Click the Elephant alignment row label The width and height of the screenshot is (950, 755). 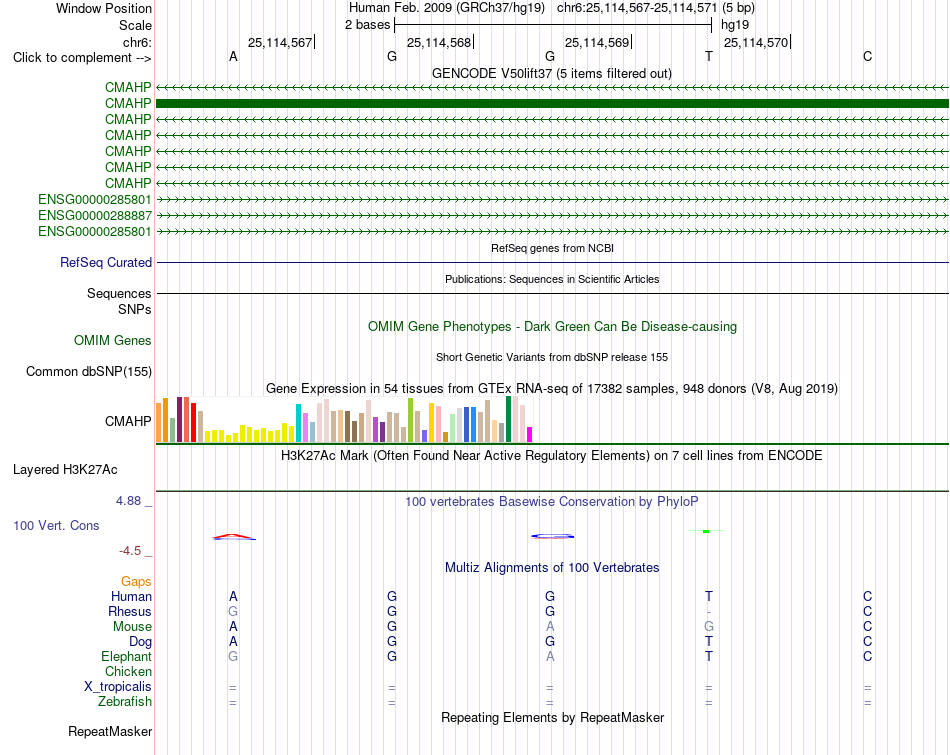click(126, 657)
